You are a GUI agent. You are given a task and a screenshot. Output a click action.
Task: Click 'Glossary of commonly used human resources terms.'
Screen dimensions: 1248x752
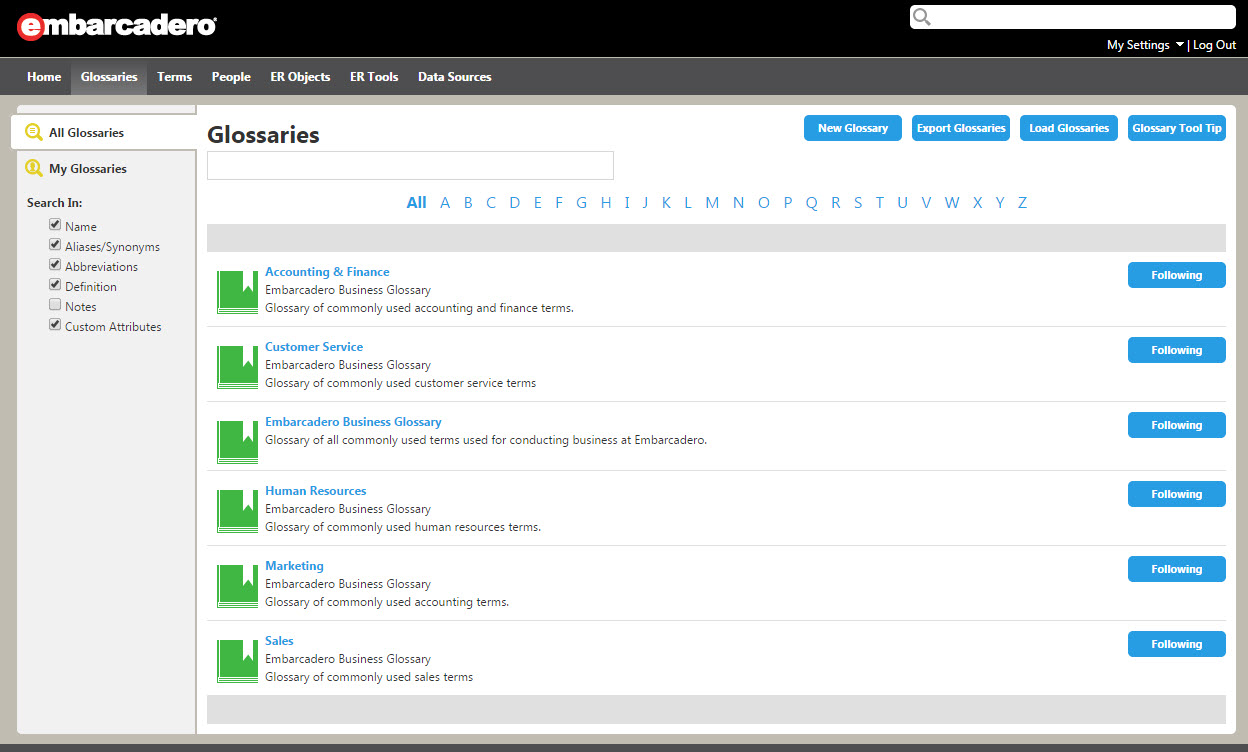point(403,527)
